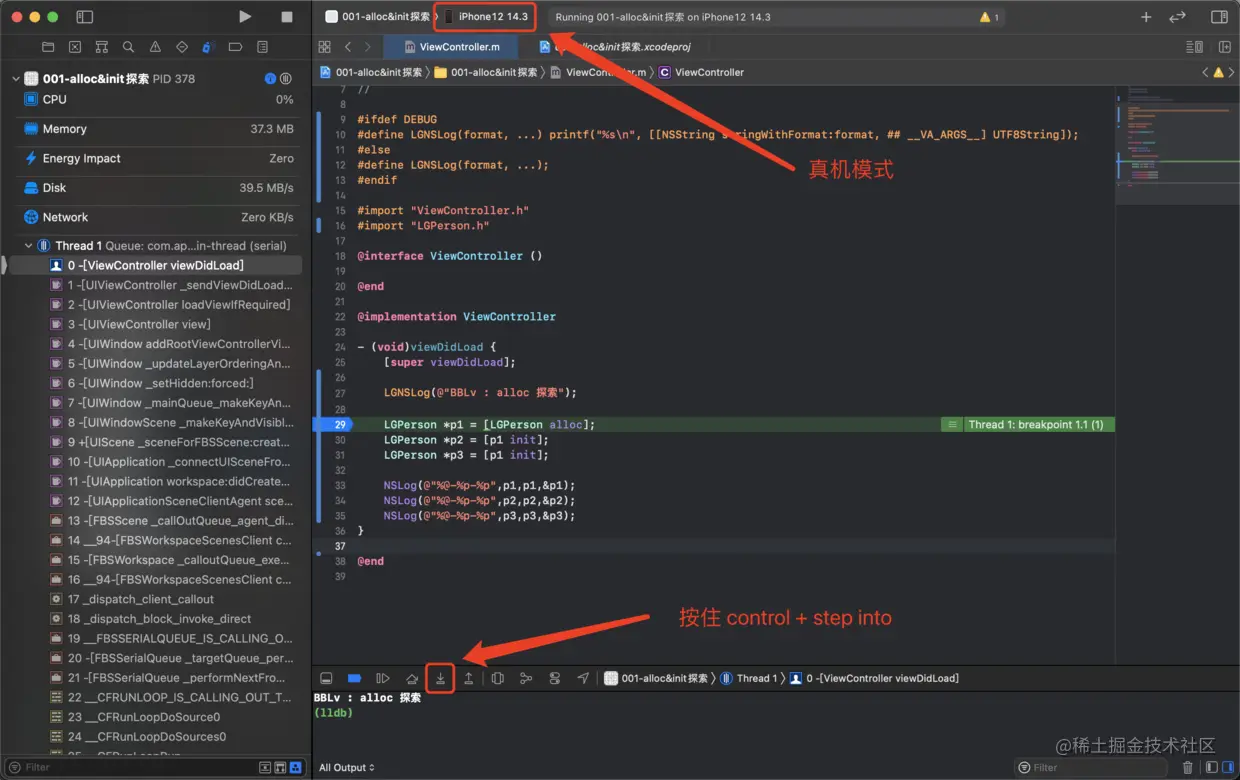
Task: Click the plus Library button
Action: pyautogui.click(x=1146, y=17)
